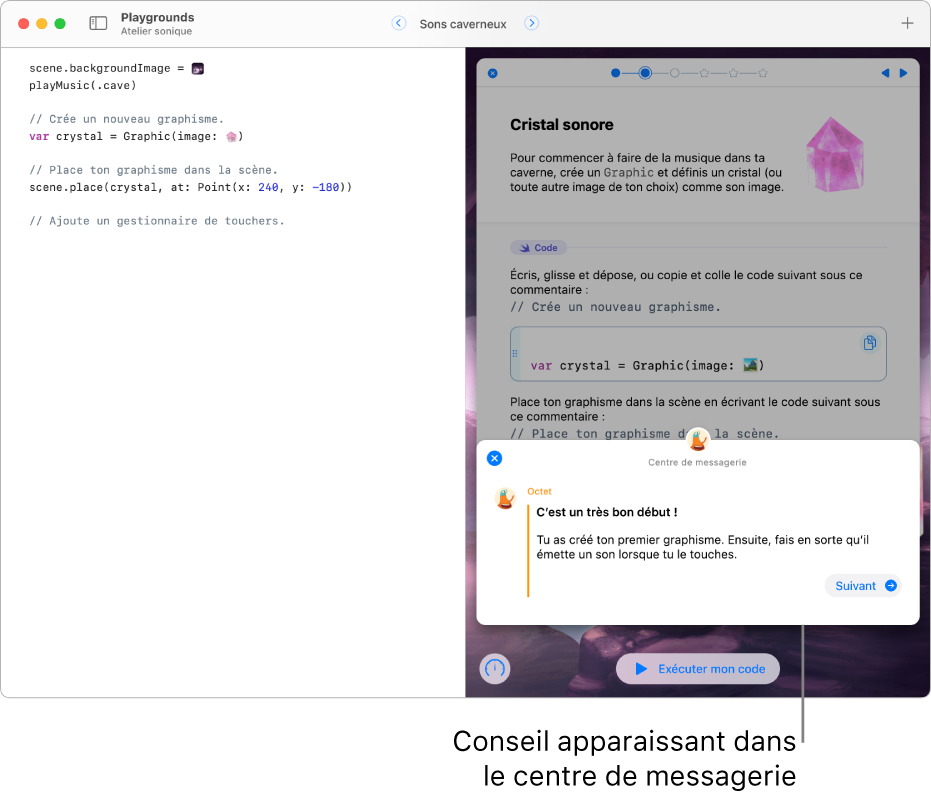931x798 pixels.
Task: Select first star progress step
Action: (x=704, y=73)
